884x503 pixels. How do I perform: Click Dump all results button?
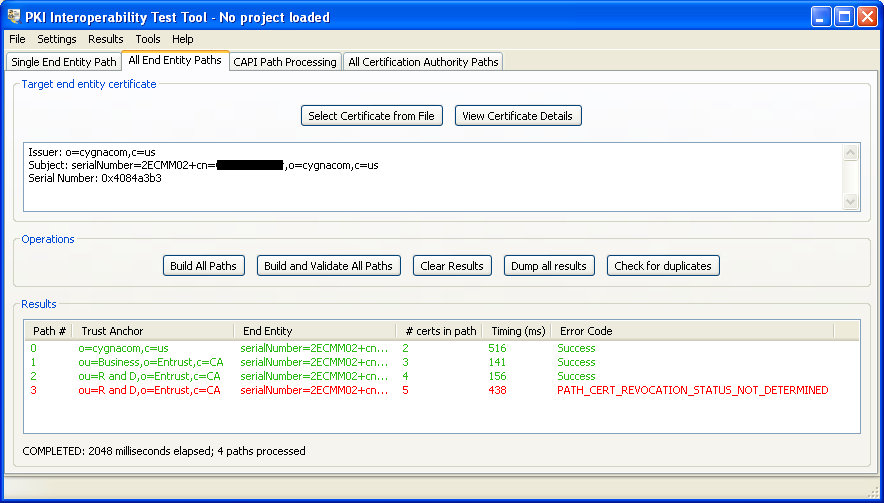coord(550,266)
